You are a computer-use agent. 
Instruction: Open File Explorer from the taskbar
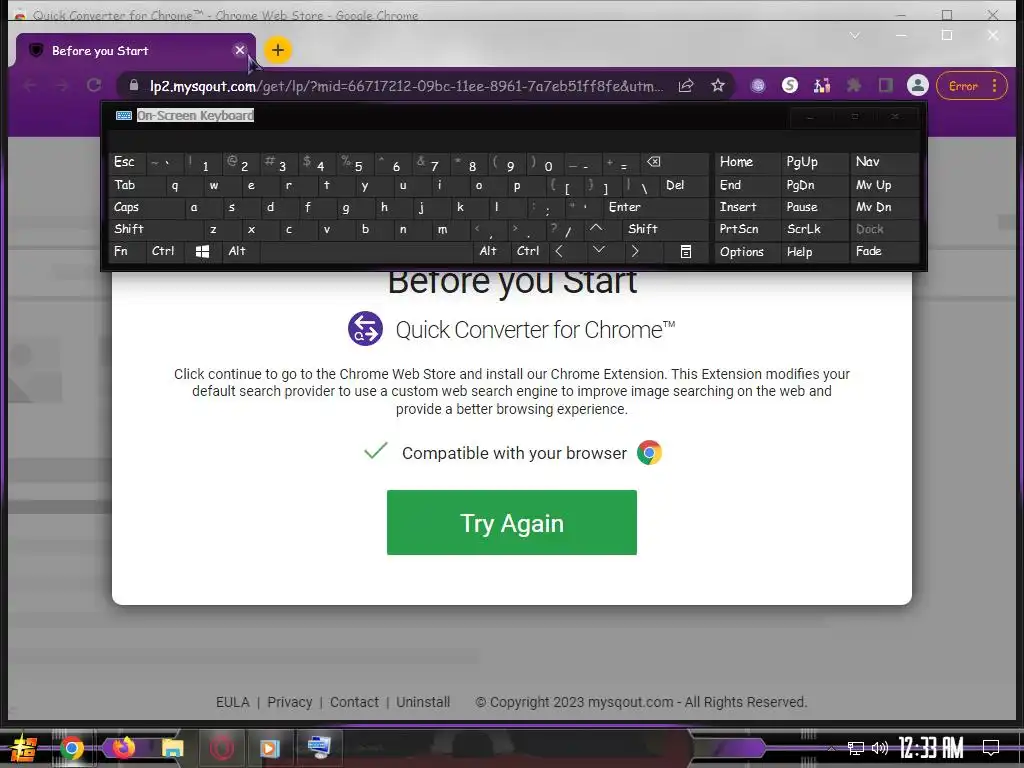click(x=172, y=748)
